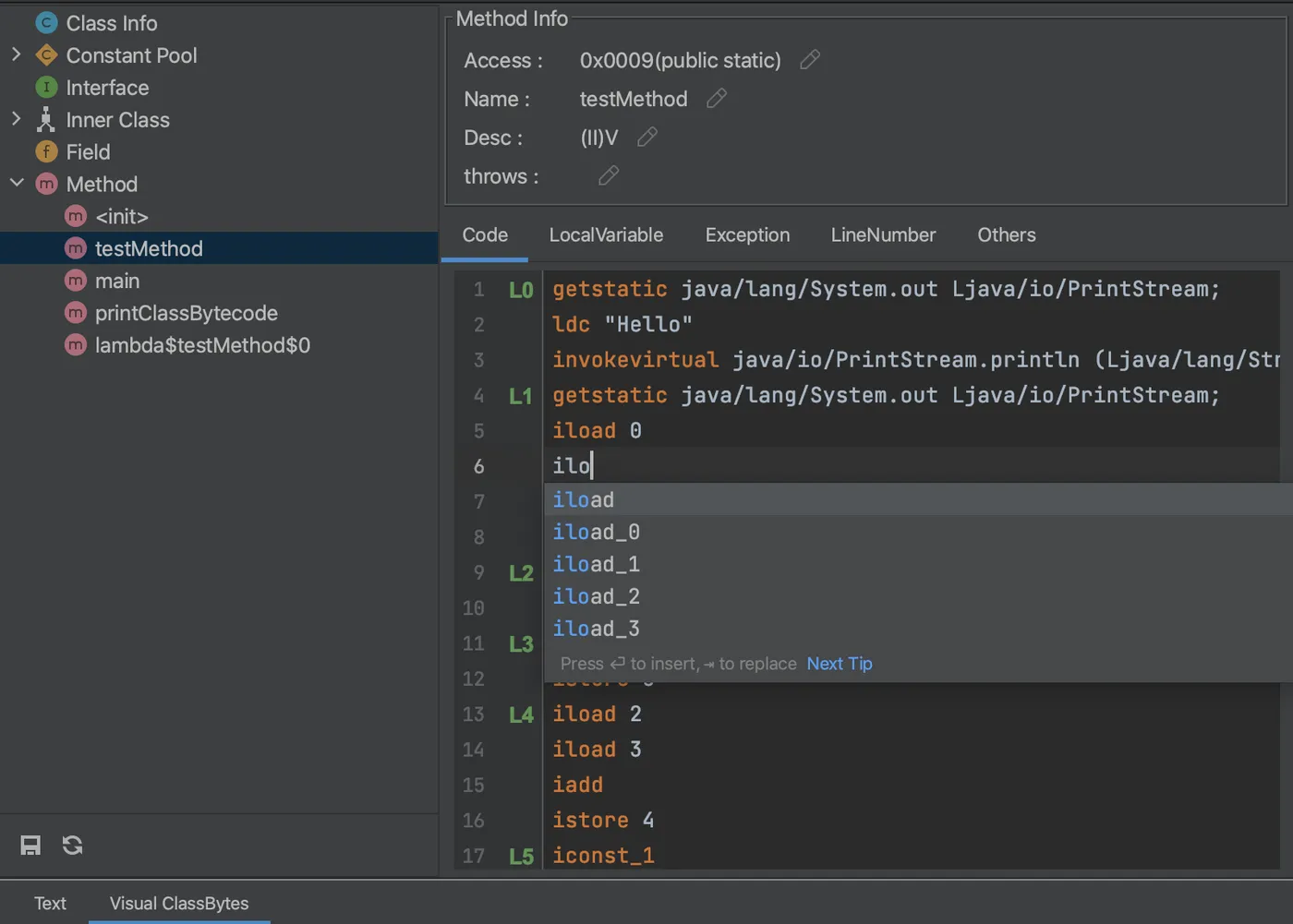Choose the iload_2 completion suggestion

click(x=918, y=596)
